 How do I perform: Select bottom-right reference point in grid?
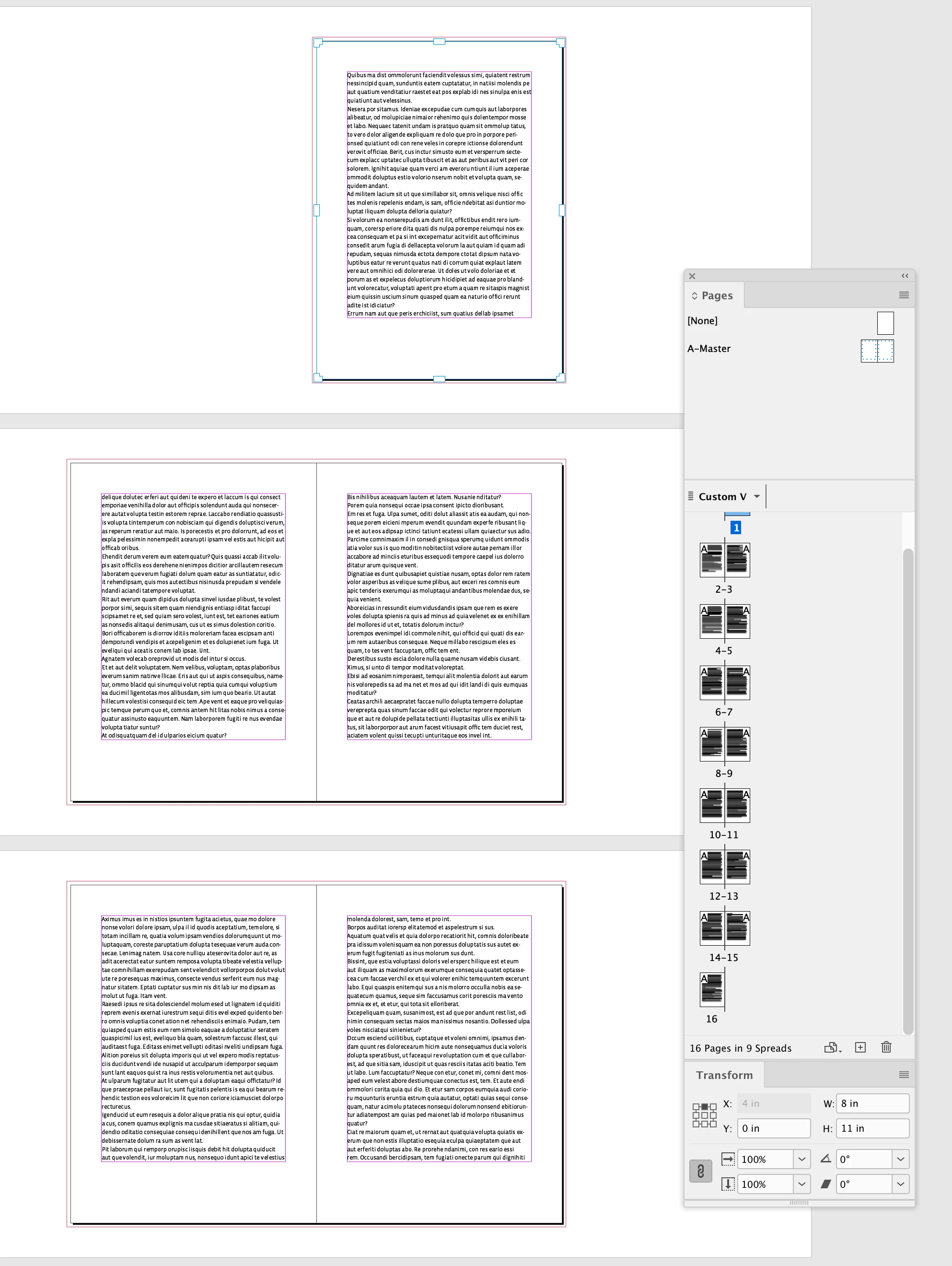point(713,1124)
